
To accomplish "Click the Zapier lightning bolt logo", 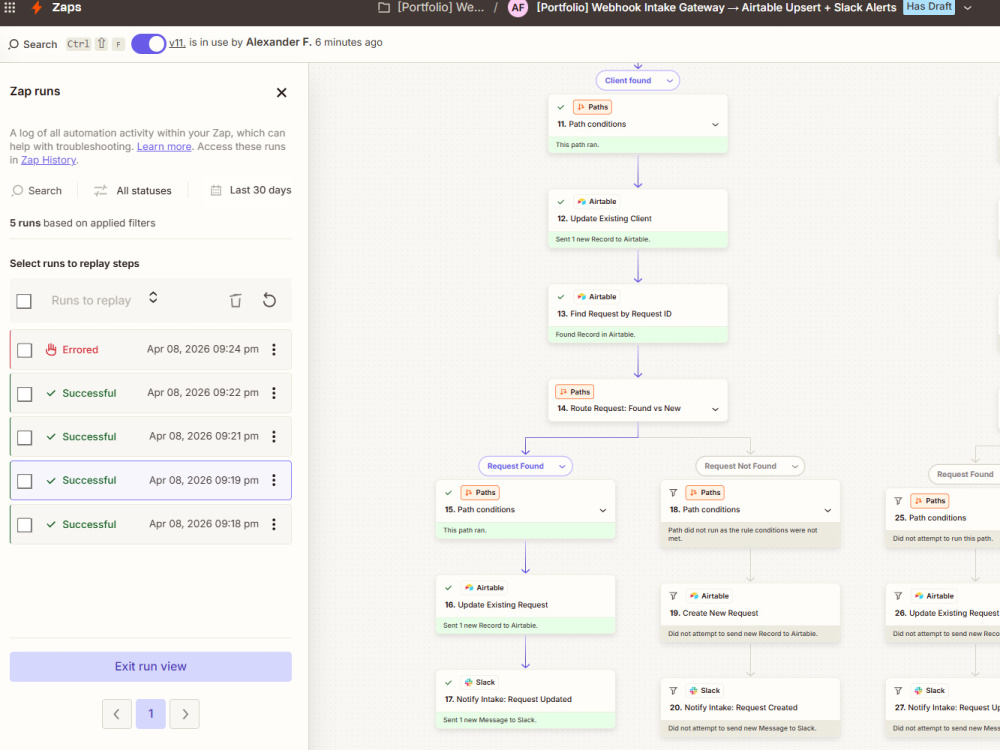I will [37, 8].
